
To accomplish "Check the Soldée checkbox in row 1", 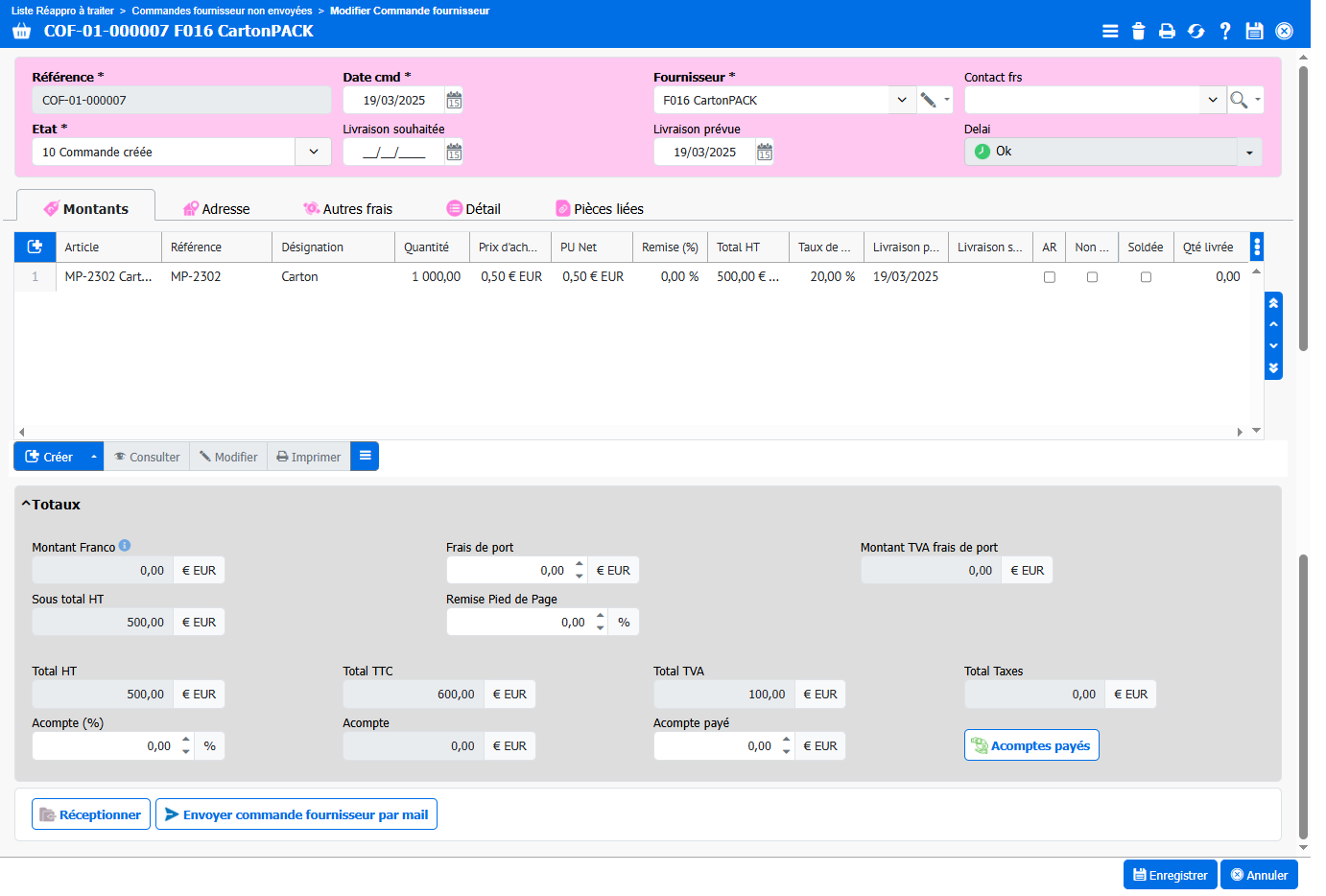I will point(1146,277).
